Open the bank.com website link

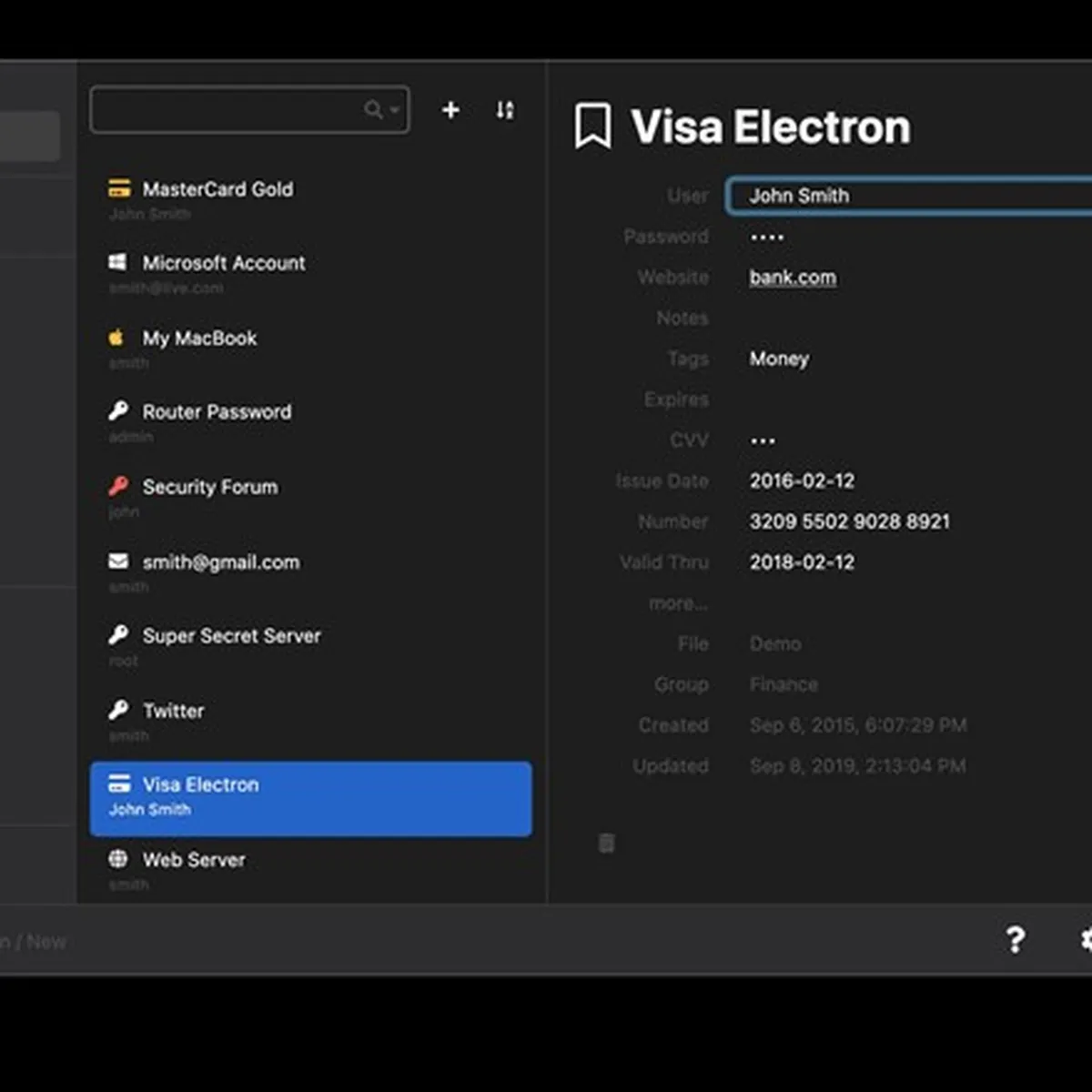pyautogui.click(x=793, y=278)
